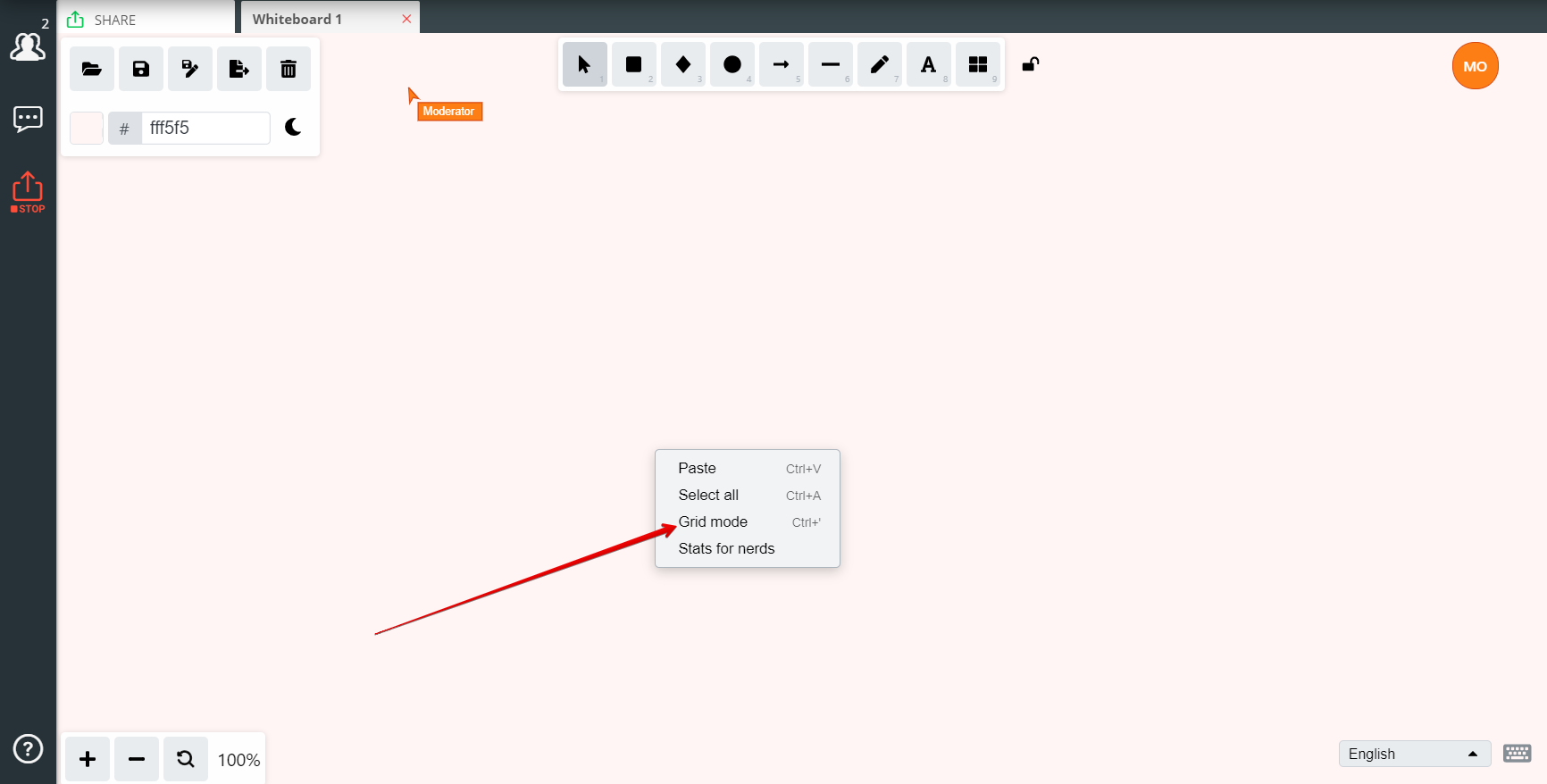Toggle the tool lock icon
Image resolution: width=1547 pixels, height=784 pixels.
tap(1031, 64)
